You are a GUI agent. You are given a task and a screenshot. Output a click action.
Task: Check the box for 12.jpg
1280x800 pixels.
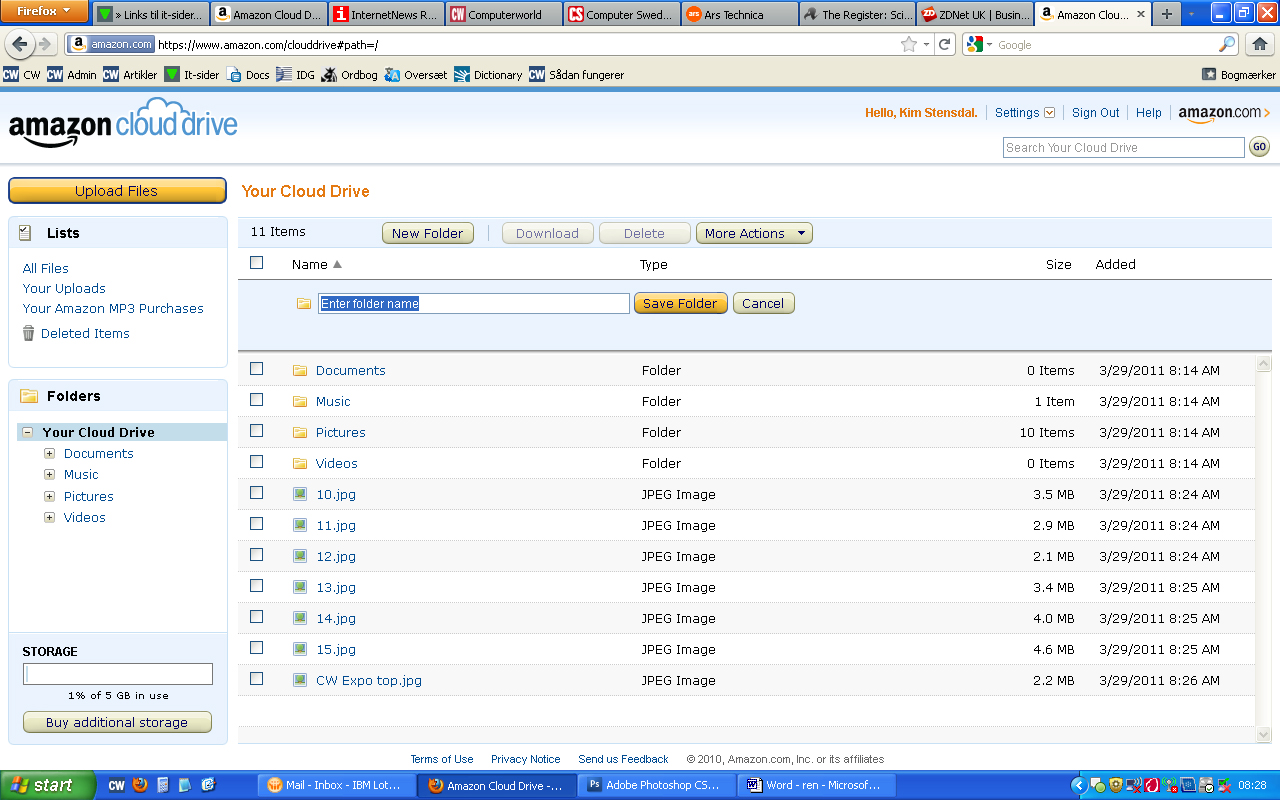click(x=257, y=555)
